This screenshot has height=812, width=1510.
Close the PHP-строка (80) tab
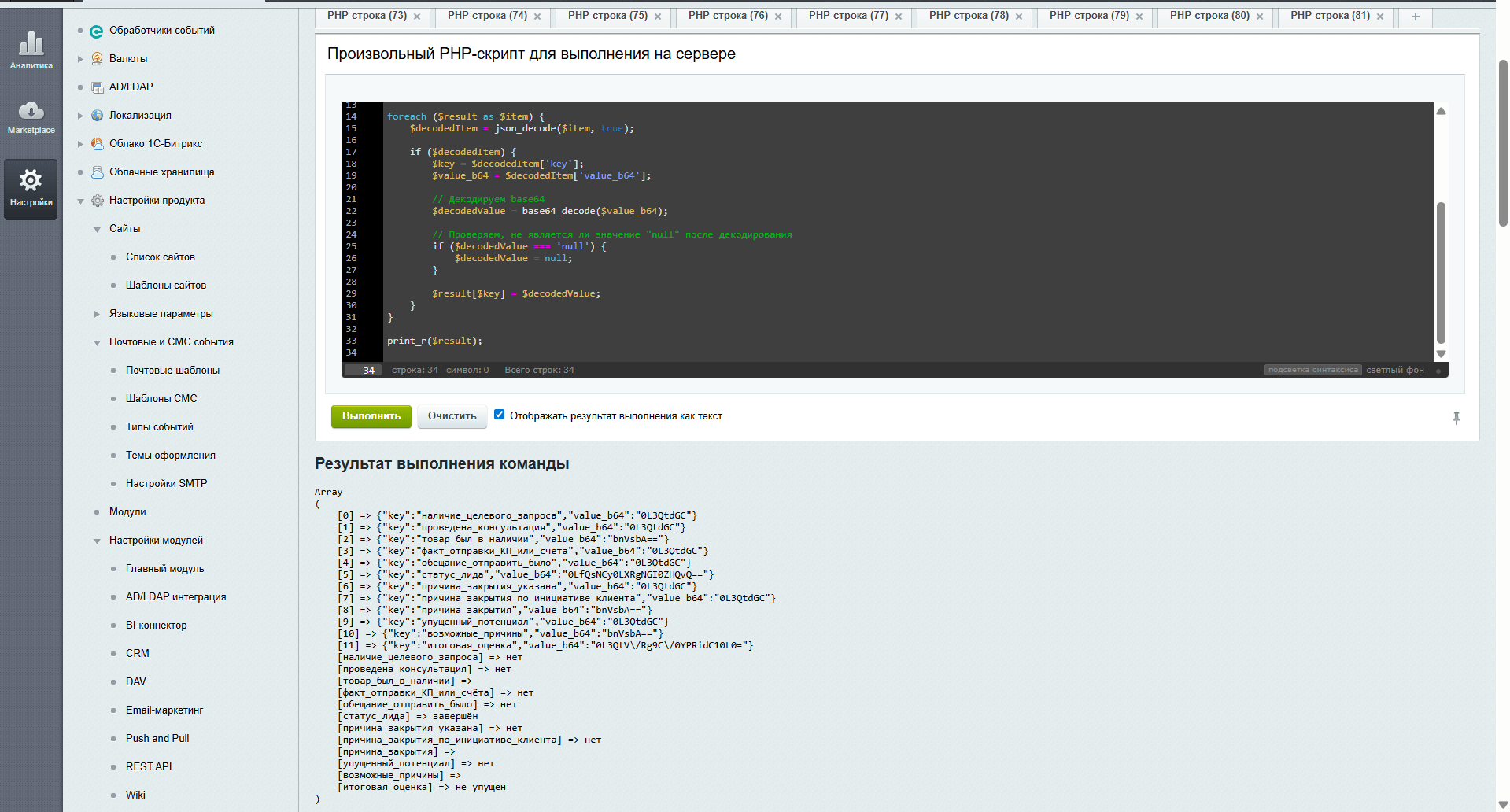(1260, 17)
